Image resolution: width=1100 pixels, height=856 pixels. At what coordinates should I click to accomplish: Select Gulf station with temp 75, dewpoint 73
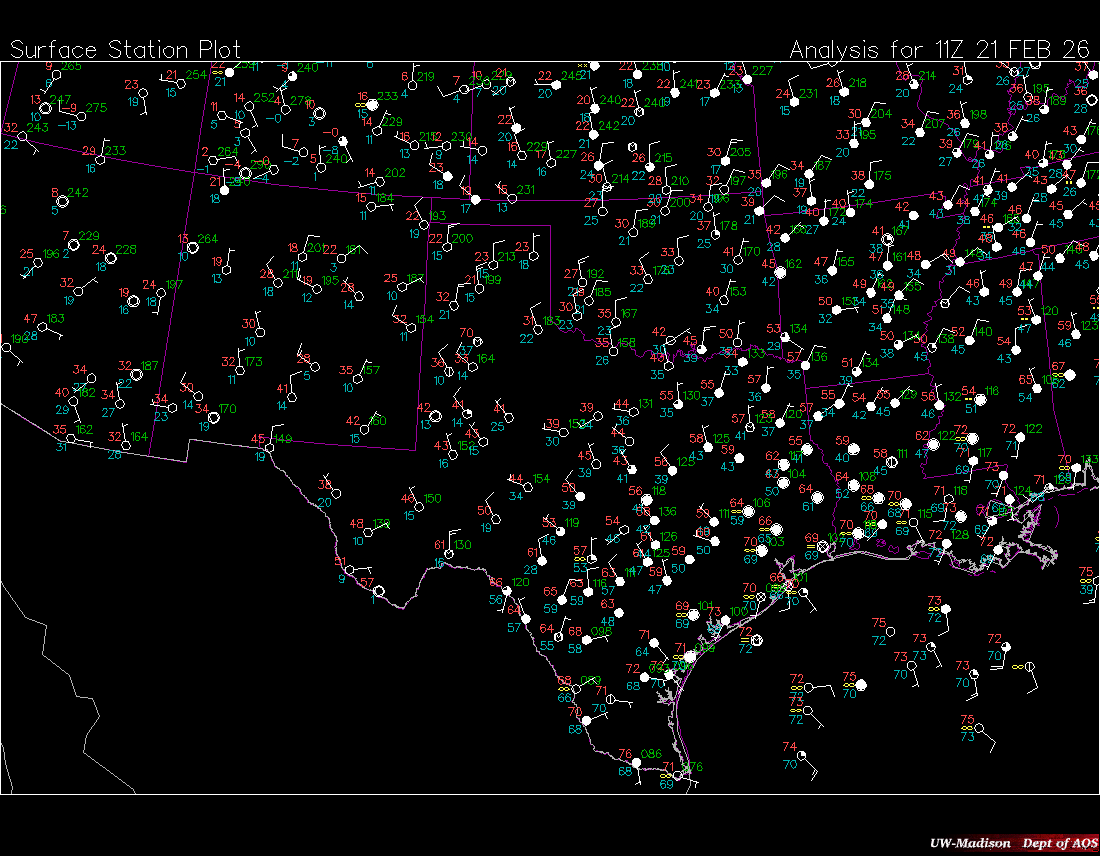(x=979, y=728)
